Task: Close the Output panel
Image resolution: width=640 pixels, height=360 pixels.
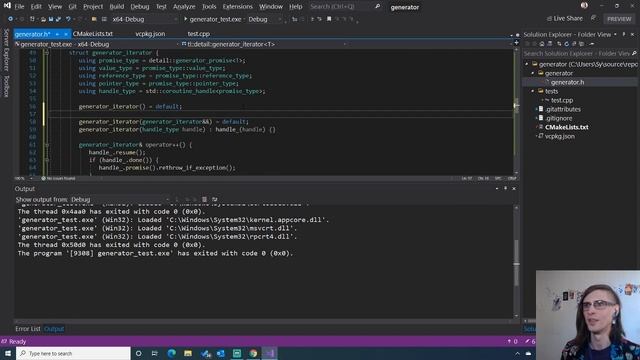Action: click(x=513, y=189)
